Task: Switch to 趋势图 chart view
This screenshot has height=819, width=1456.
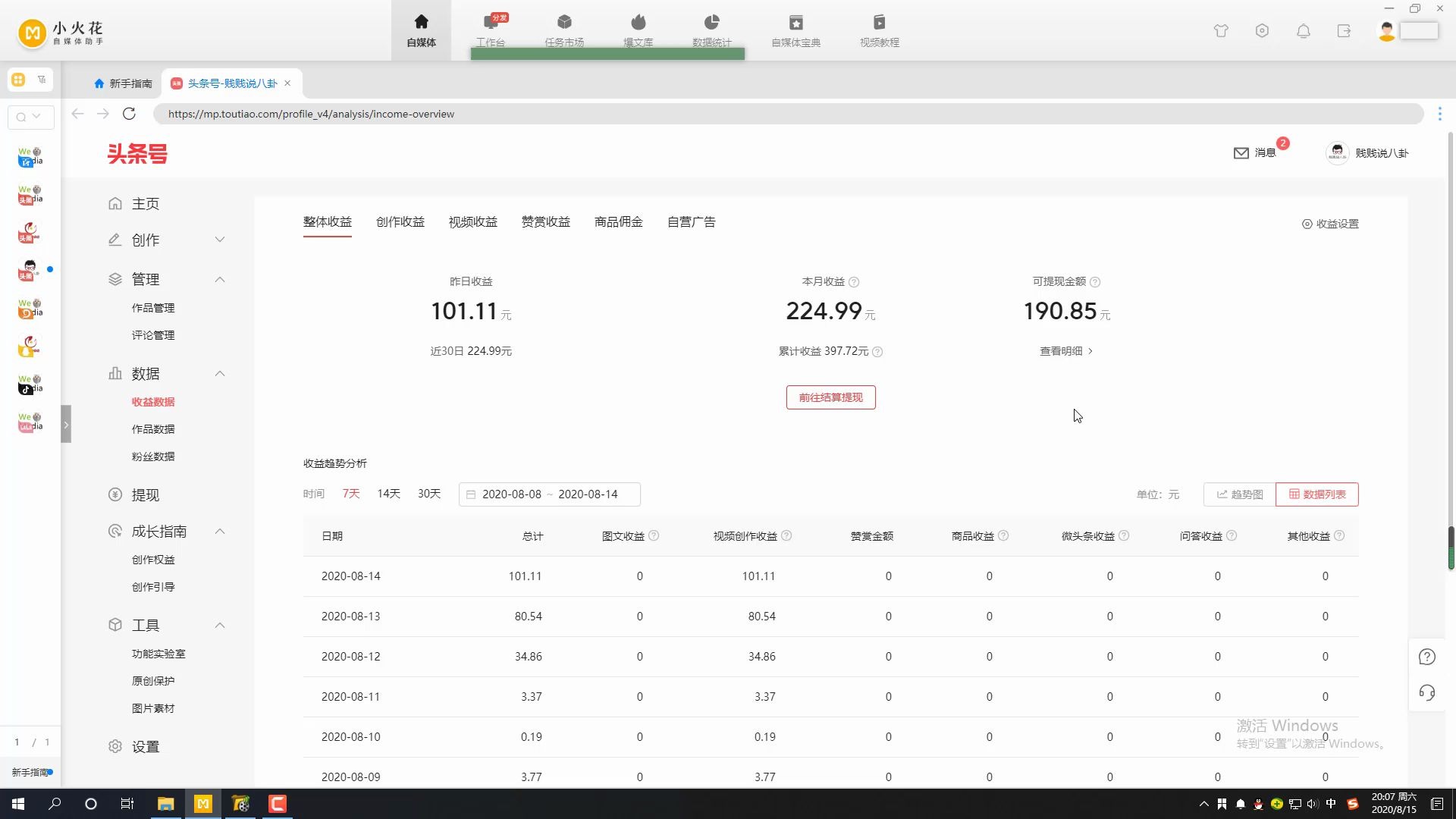Action: (x=1240, y=494)
